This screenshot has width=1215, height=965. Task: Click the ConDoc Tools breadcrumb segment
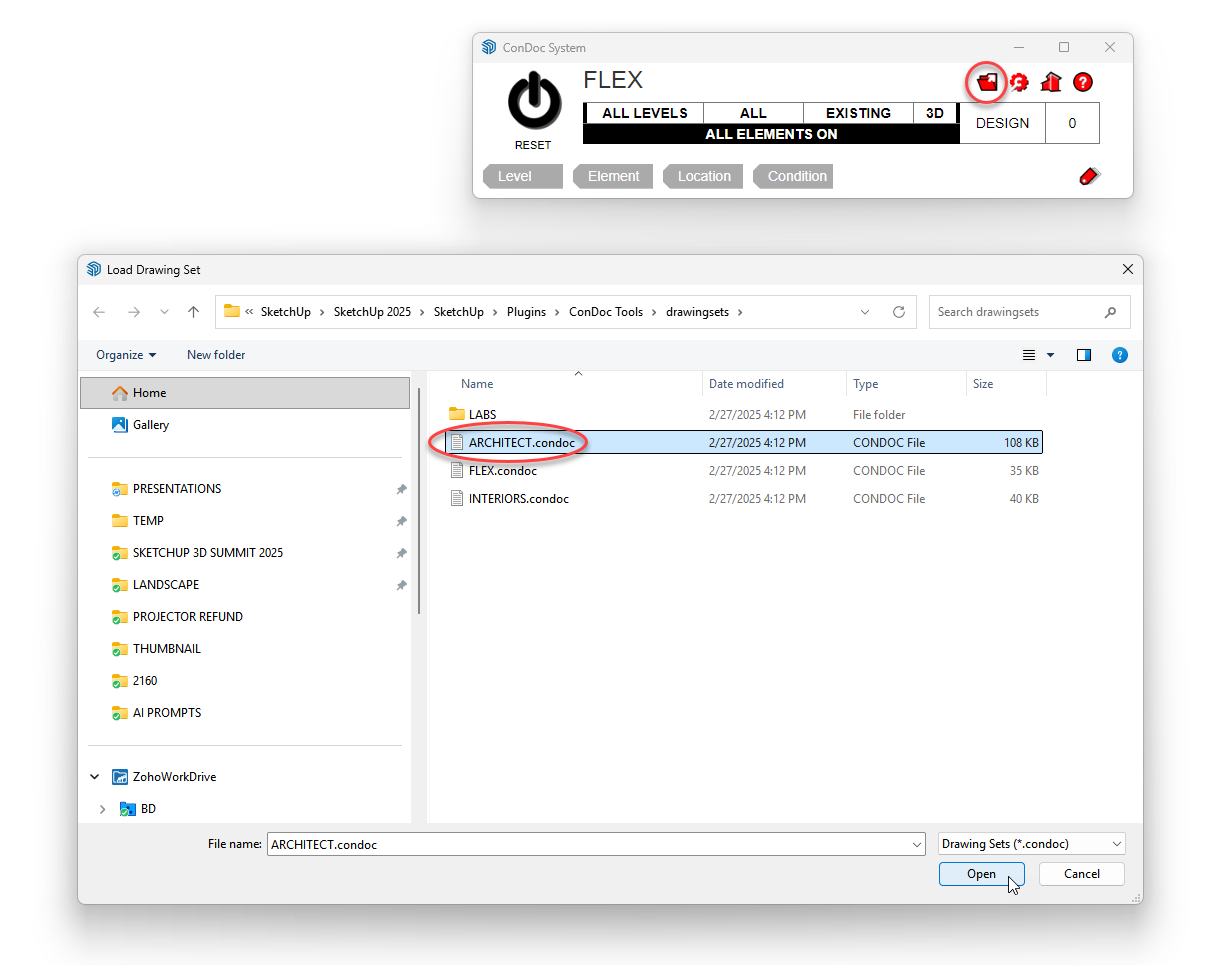[x=606, y=312]
